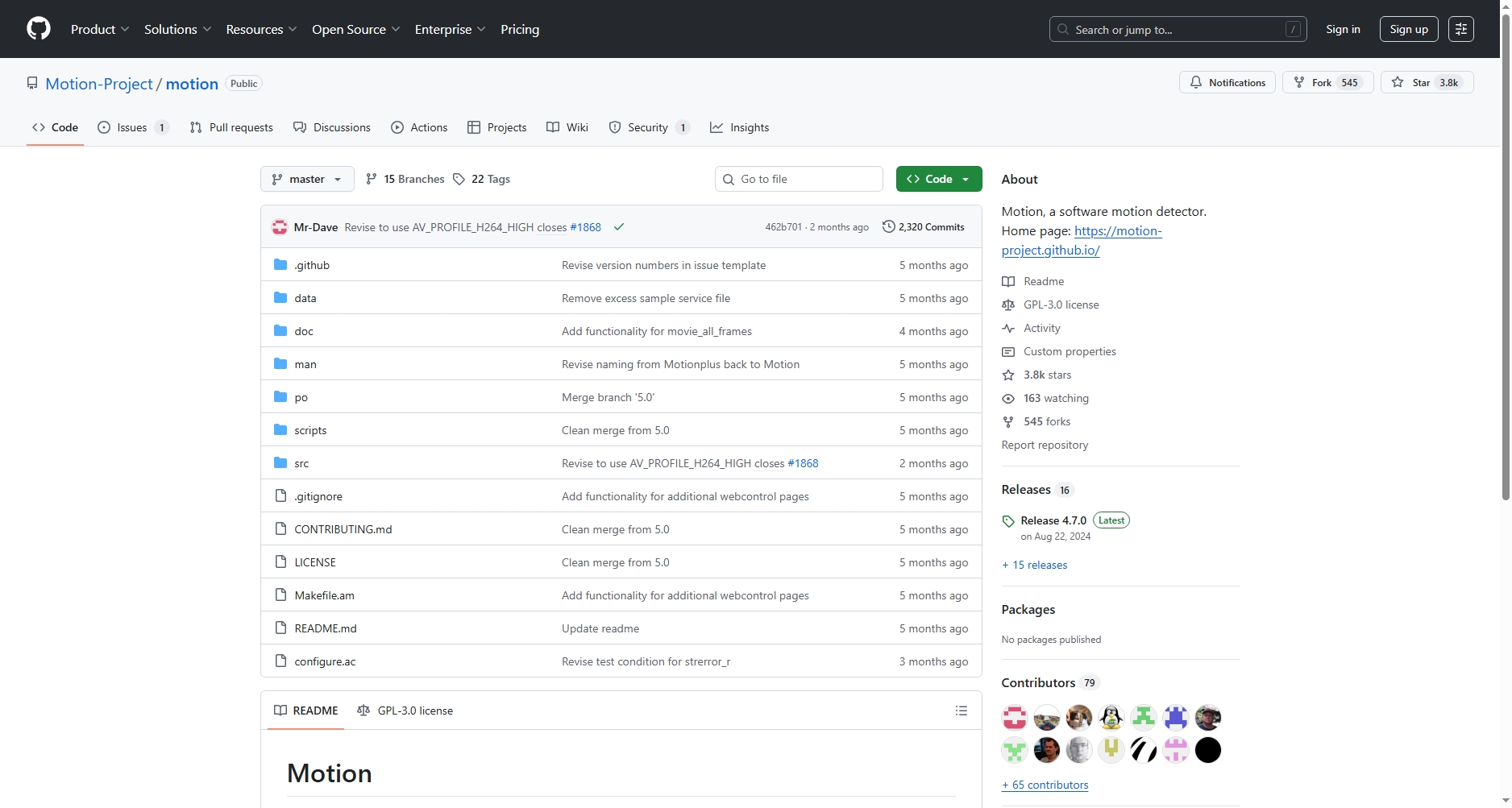
Task: Click the Search or jump to field
Action: (x=1178, y=29)
